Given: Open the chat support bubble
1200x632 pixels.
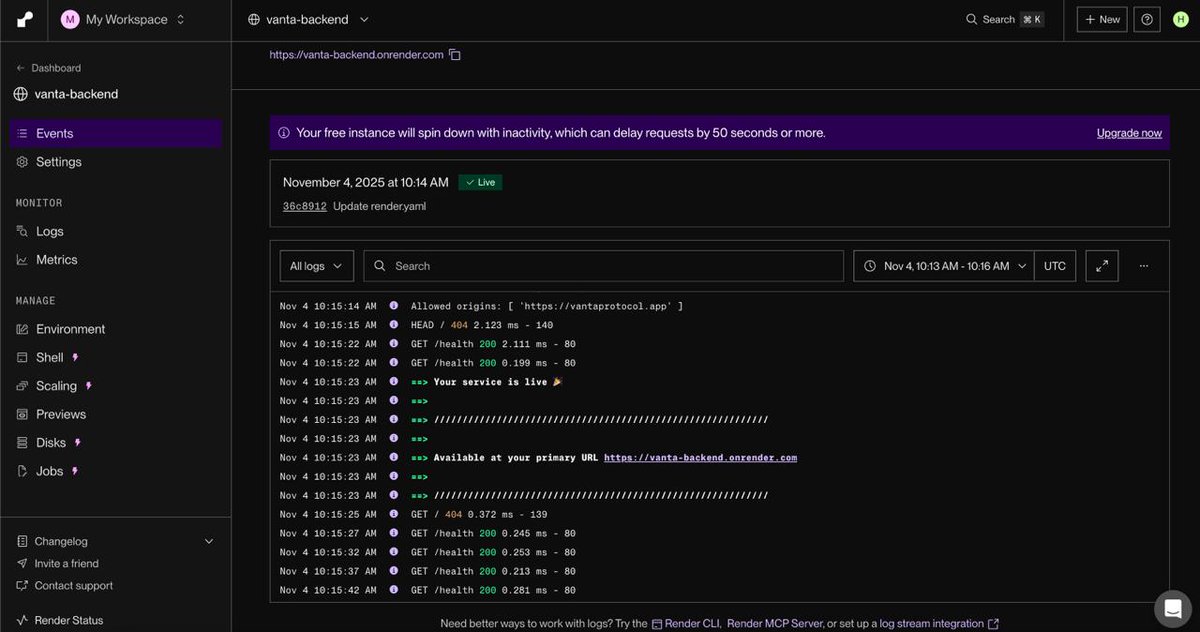Looking at the screenshot, I should click(x=1172, y=608).
